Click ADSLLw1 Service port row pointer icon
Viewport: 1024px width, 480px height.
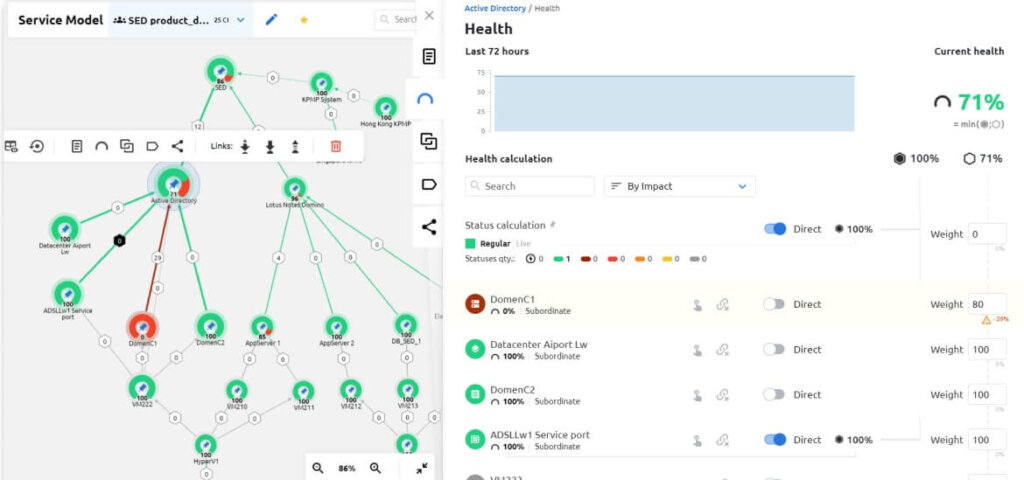pos(697,440)
